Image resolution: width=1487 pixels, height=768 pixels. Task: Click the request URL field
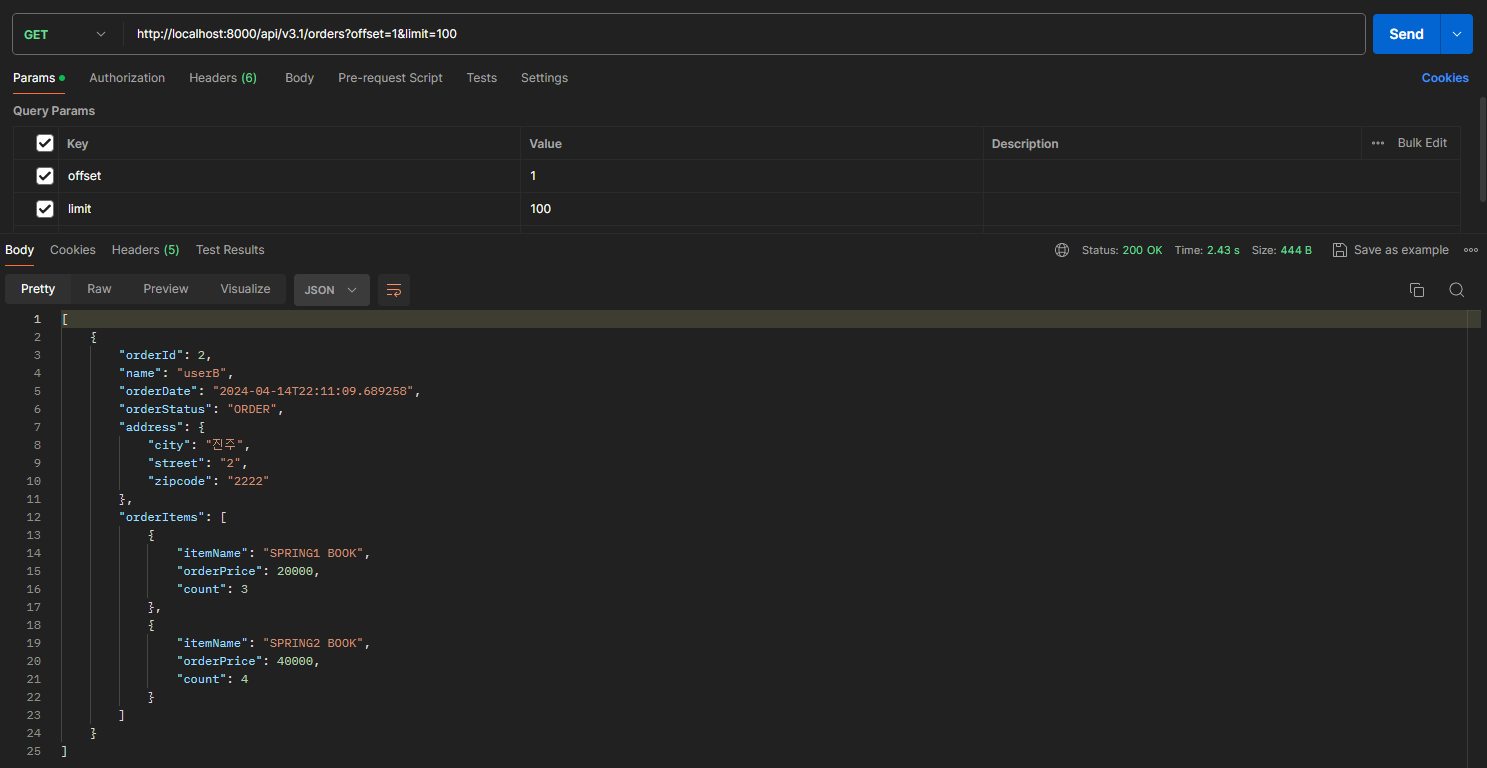coord(745,34)
